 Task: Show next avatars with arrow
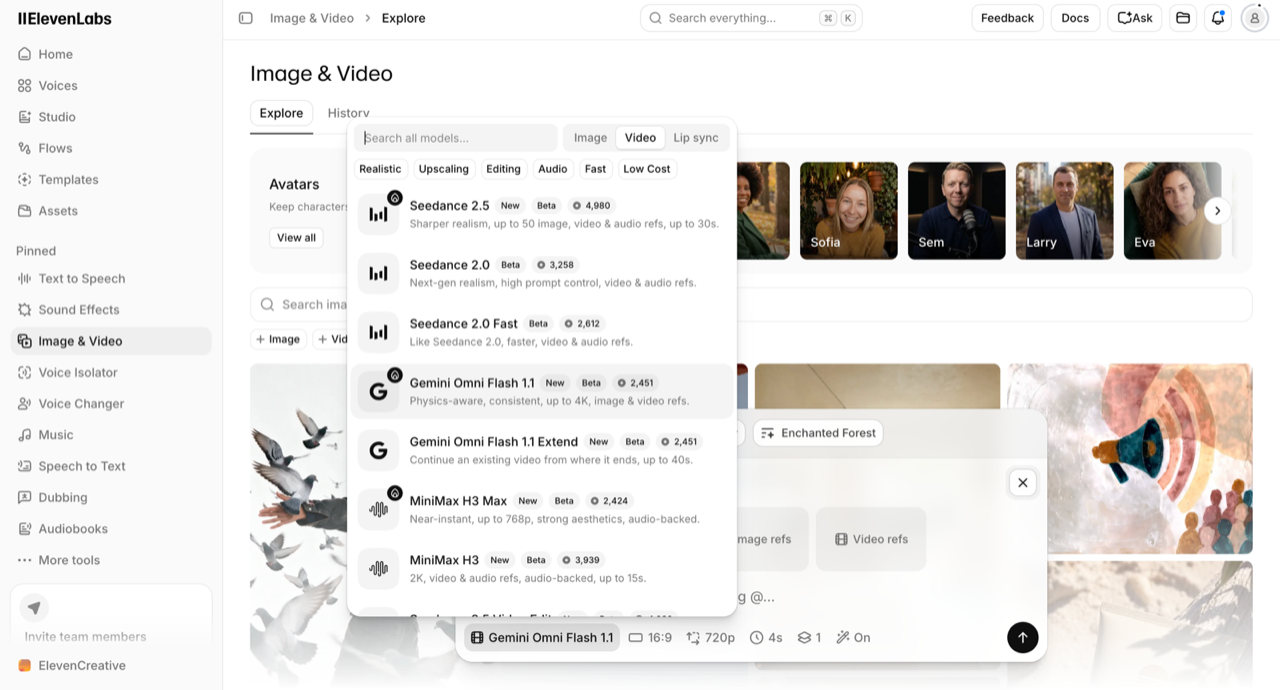[1217, 211]
